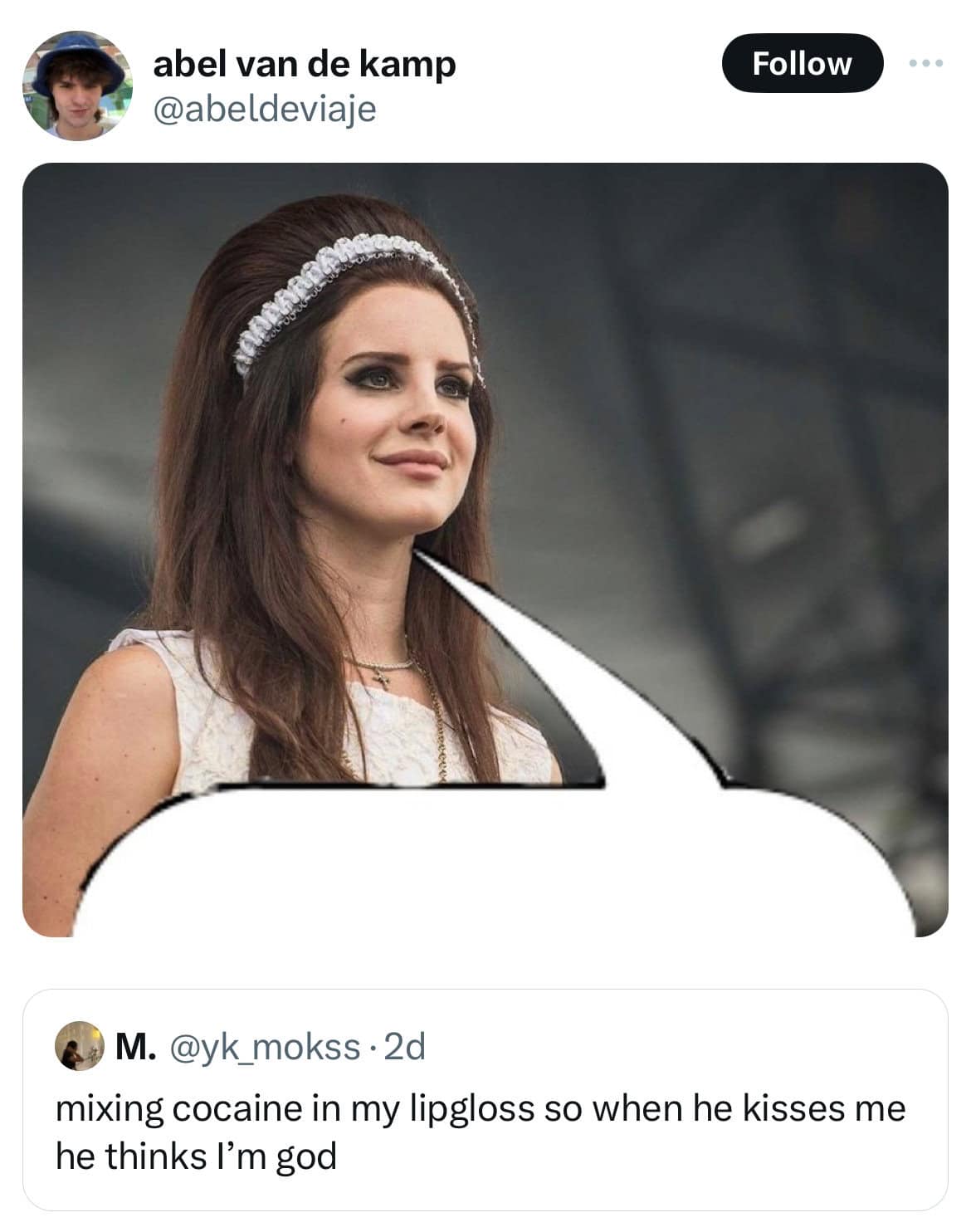Open the @abeldeviaje handle link

point(264,108)
